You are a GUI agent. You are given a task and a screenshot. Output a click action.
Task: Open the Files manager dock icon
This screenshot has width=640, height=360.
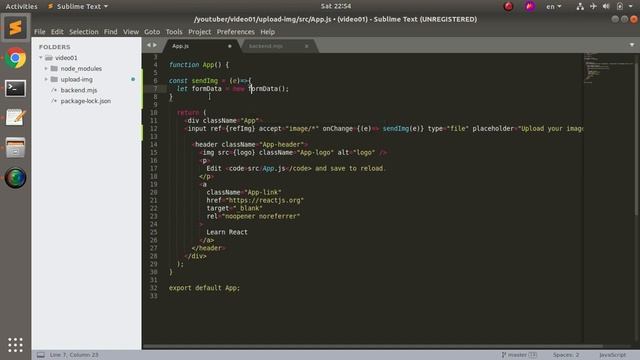coord(16,147)
